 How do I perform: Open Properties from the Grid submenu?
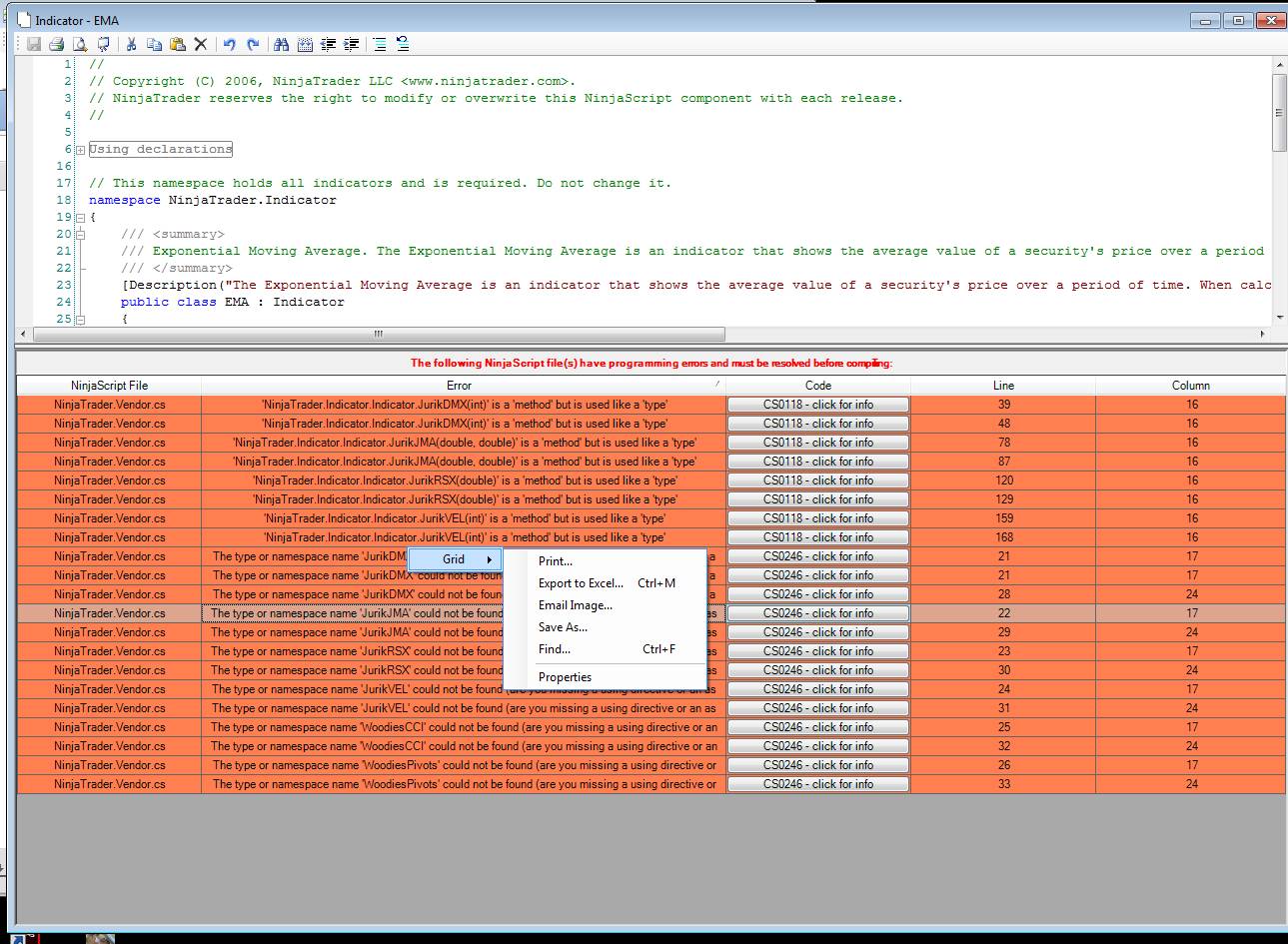click(606, 677)
